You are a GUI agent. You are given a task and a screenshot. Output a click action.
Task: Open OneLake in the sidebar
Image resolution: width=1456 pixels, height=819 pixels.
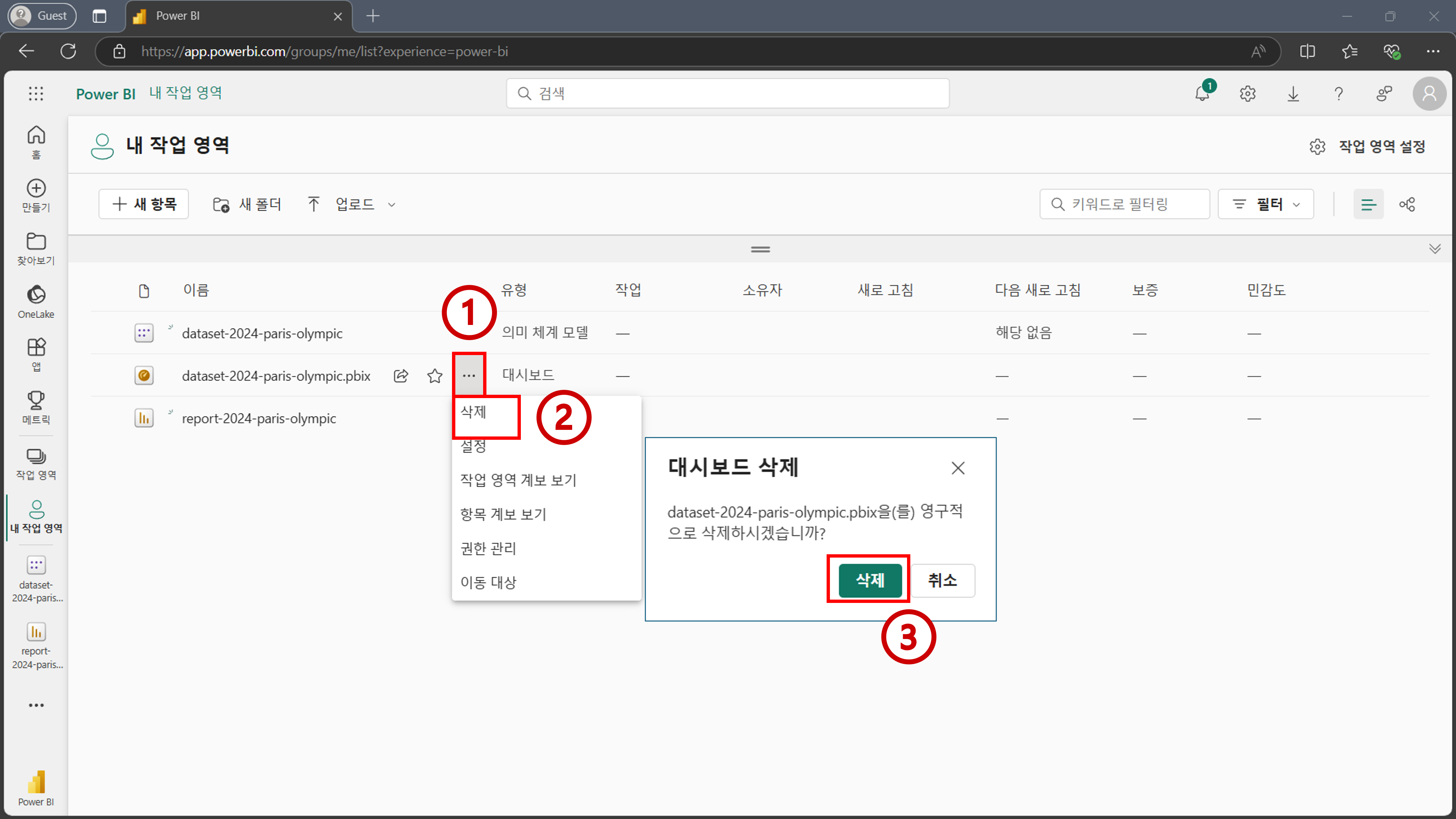coord(36,302)
